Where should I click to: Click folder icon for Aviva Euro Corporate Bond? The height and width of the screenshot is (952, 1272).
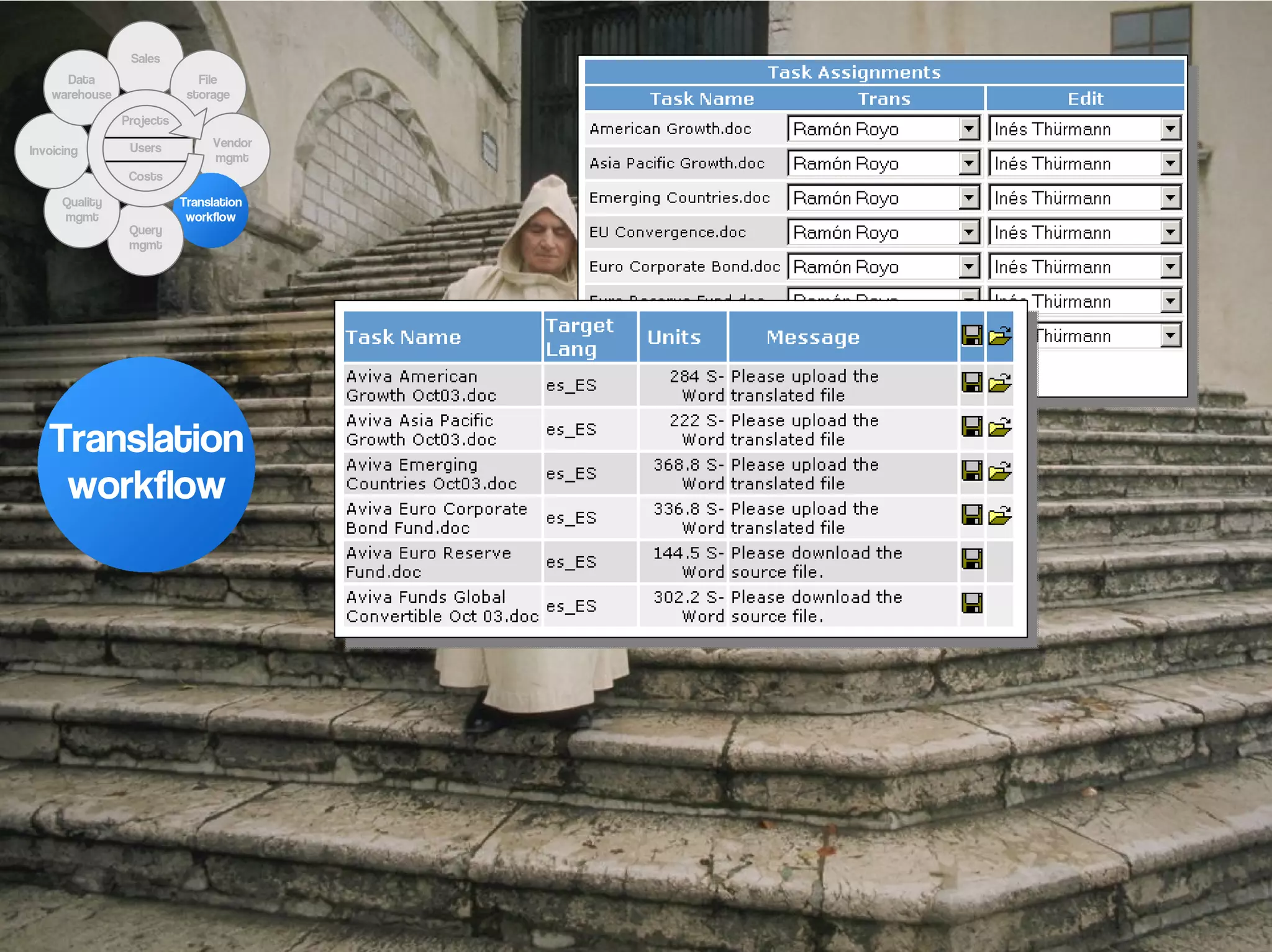(x=999, y=515)
